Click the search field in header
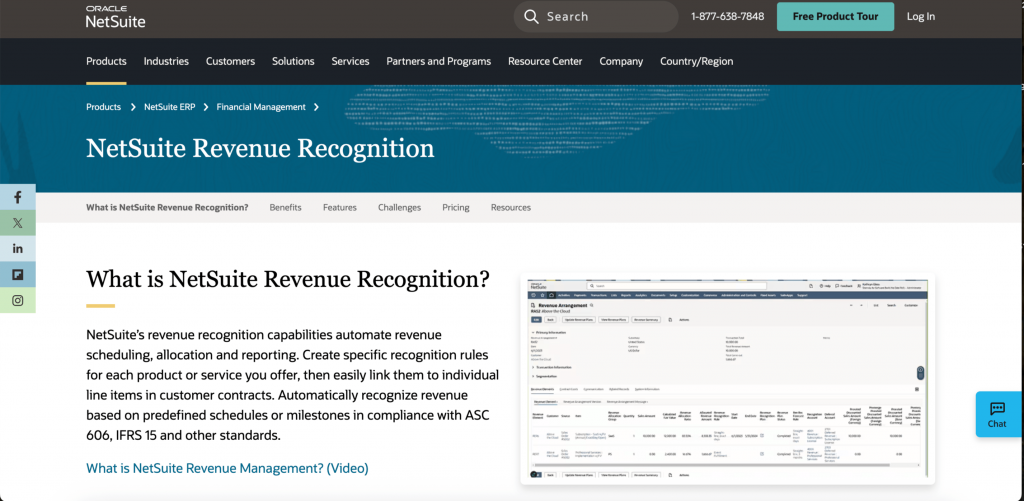 [596, 16]
